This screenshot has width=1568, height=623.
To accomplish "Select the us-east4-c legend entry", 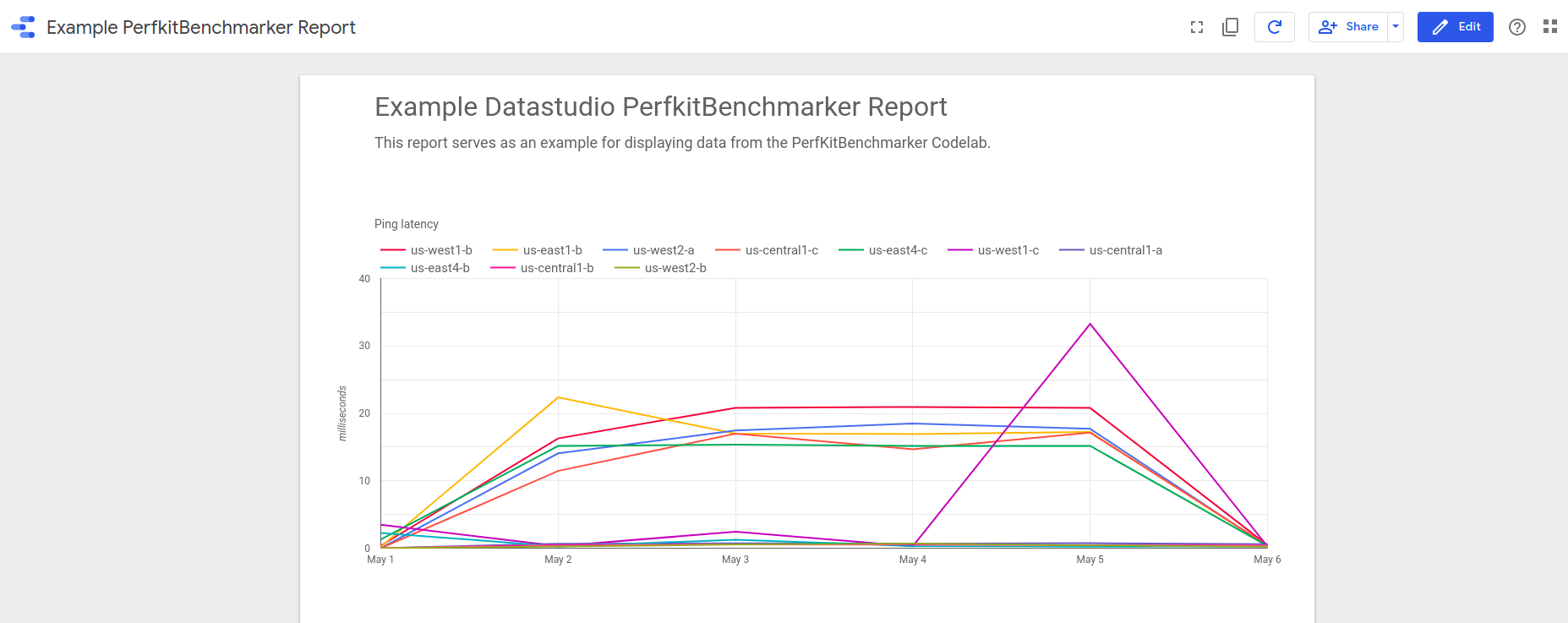I will coord(883,250).
